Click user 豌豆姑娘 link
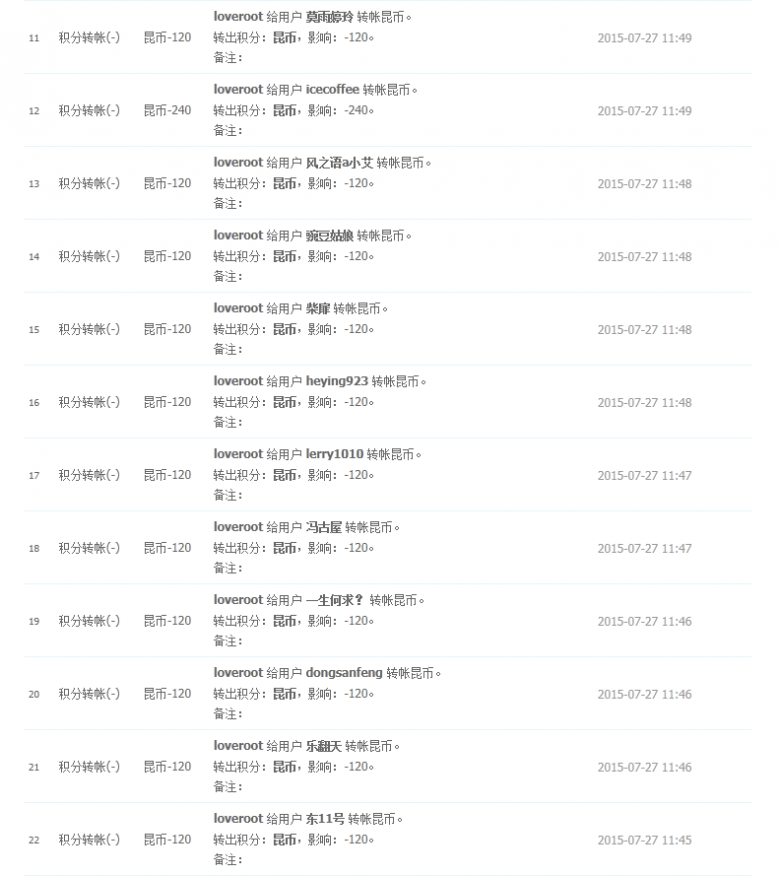 pyautogui.click(x=330, y=235)
